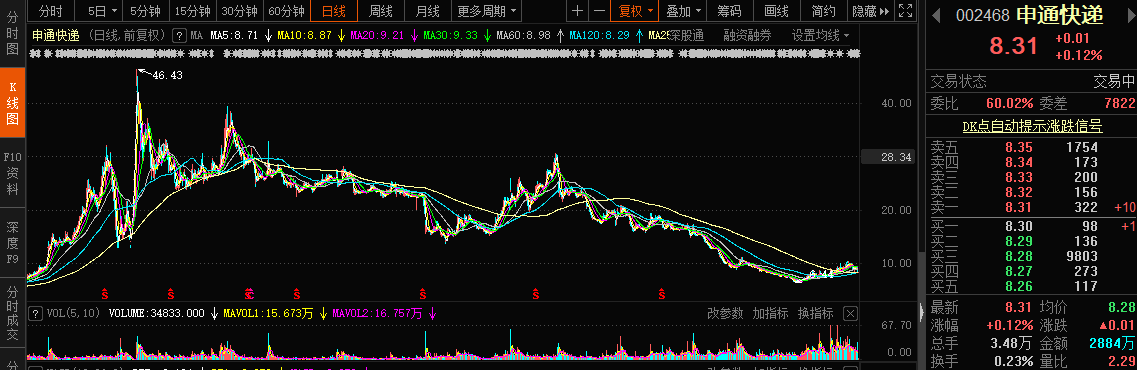
Task: Click the first red S marker on timeline
Action: click(x=104, y=294)
